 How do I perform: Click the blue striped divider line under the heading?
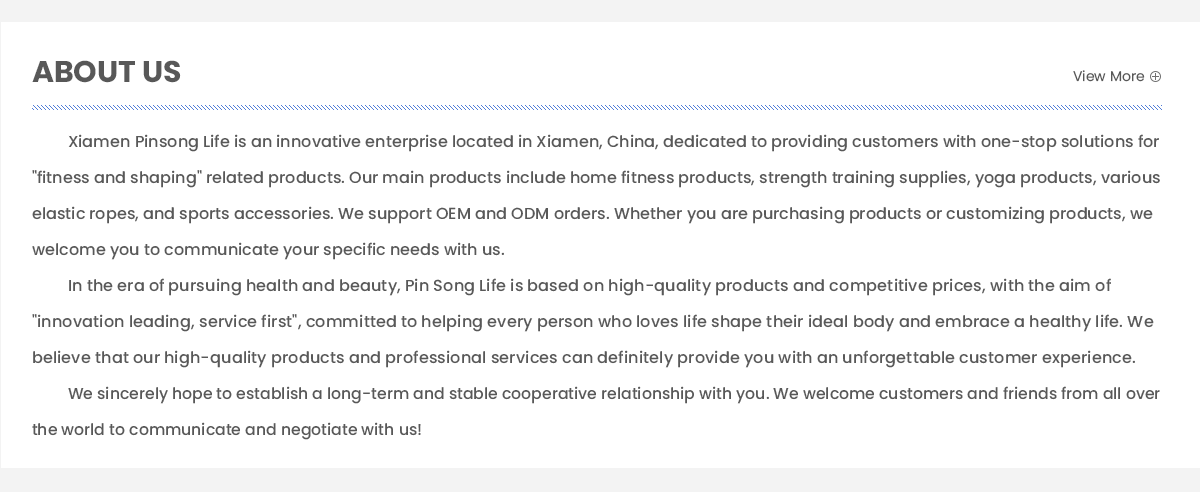click(597, 107)
